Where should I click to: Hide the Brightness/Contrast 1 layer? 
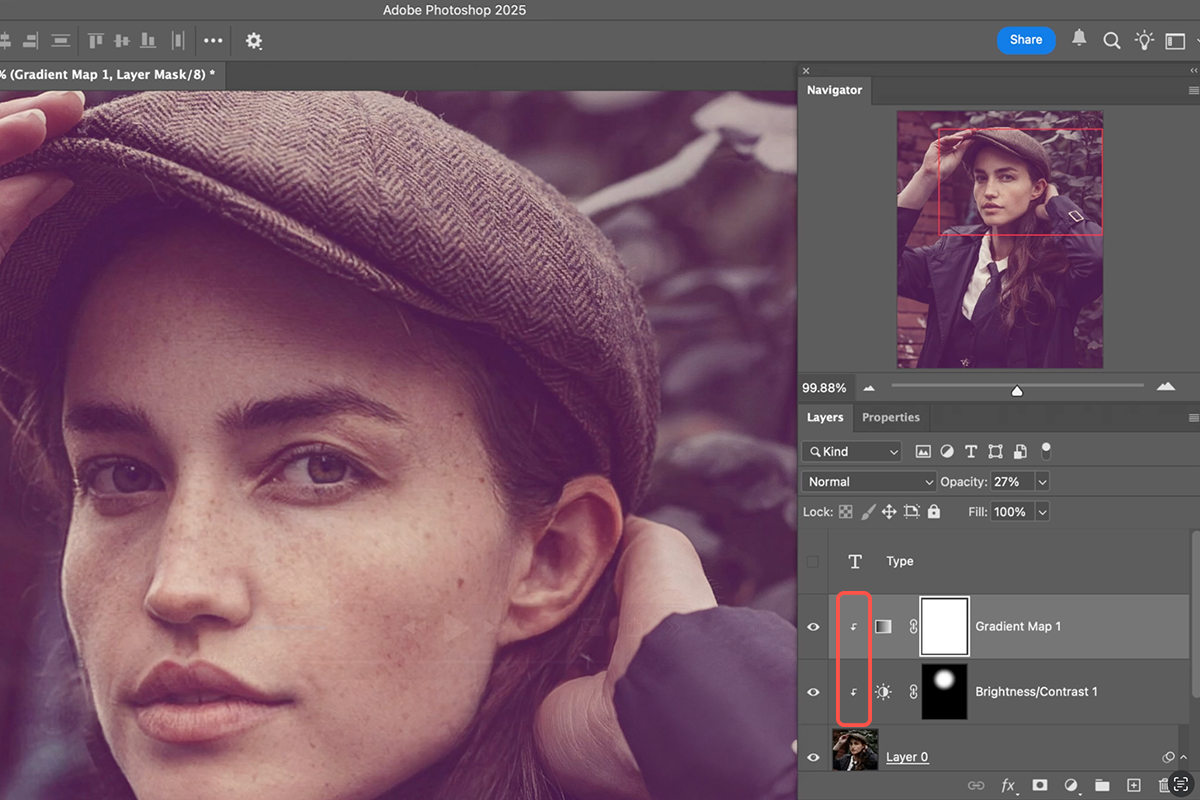tap(813, 692)
